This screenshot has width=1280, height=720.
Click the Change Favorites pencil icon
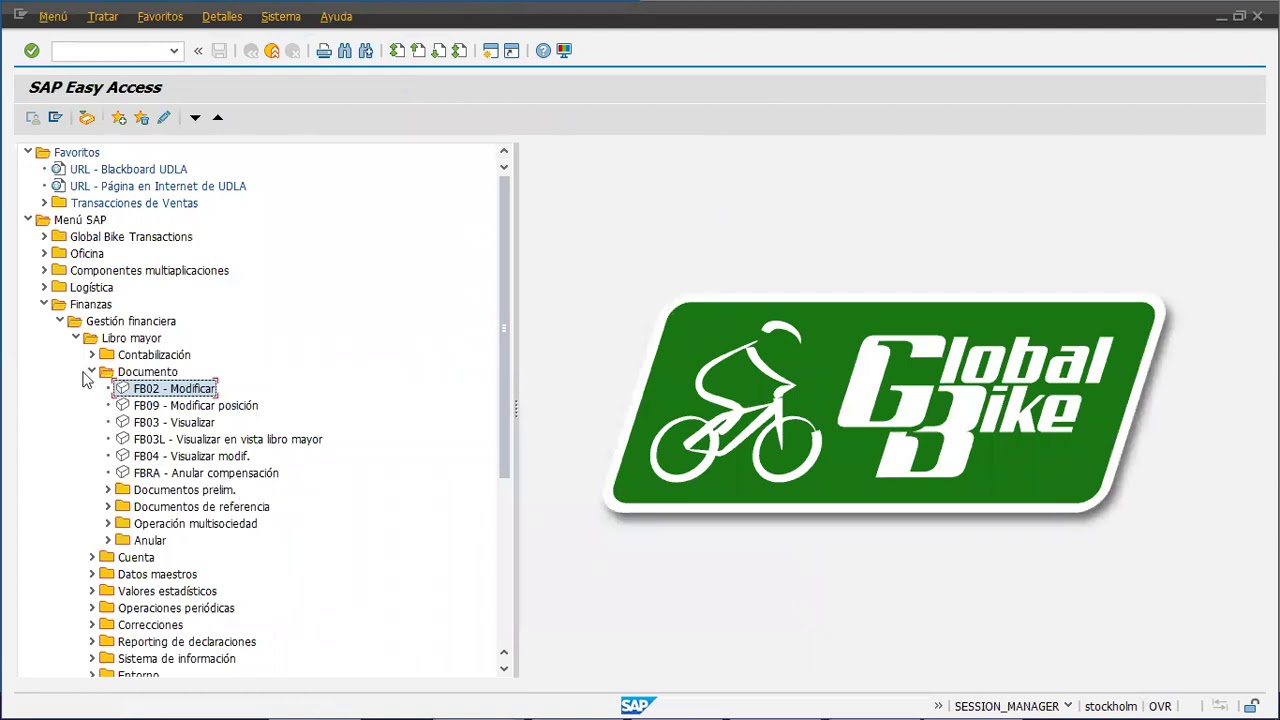pos(164,118)
